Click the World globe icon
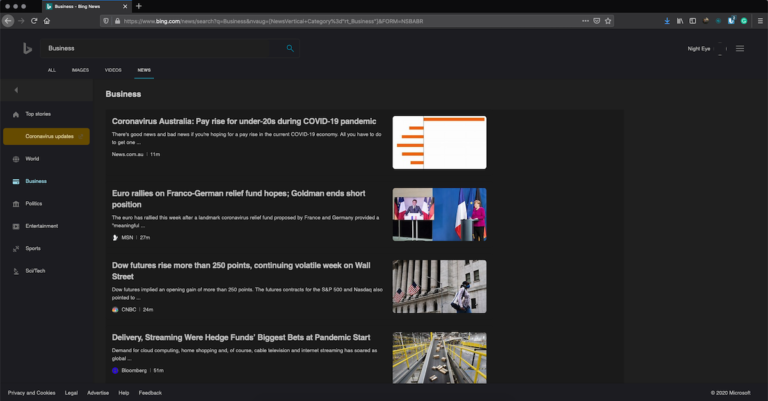This screenshot has width=768, height=401. (x=16, y=159)
